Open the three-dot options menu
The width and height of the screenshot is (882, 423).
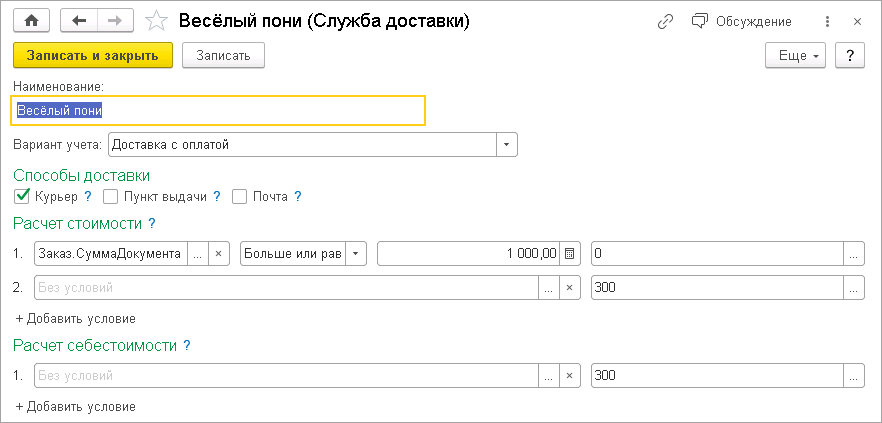(x=826, y=21)
